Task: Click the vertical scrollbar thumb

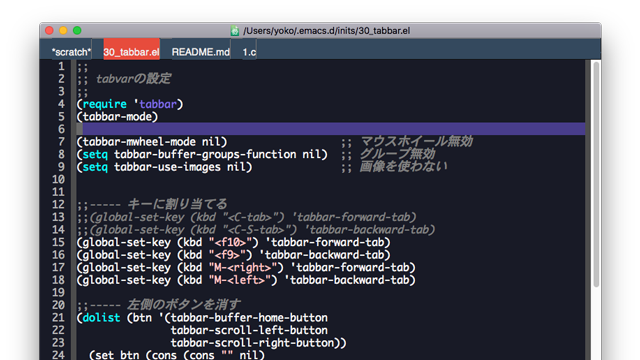Action: click(x=596, y=175)
